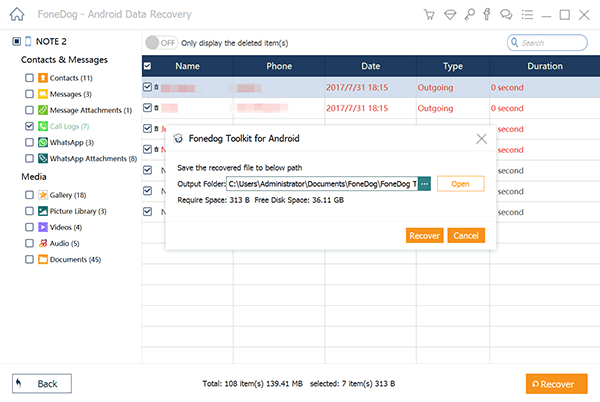
Task: Click the Output Folder path field
Action: 323,184
